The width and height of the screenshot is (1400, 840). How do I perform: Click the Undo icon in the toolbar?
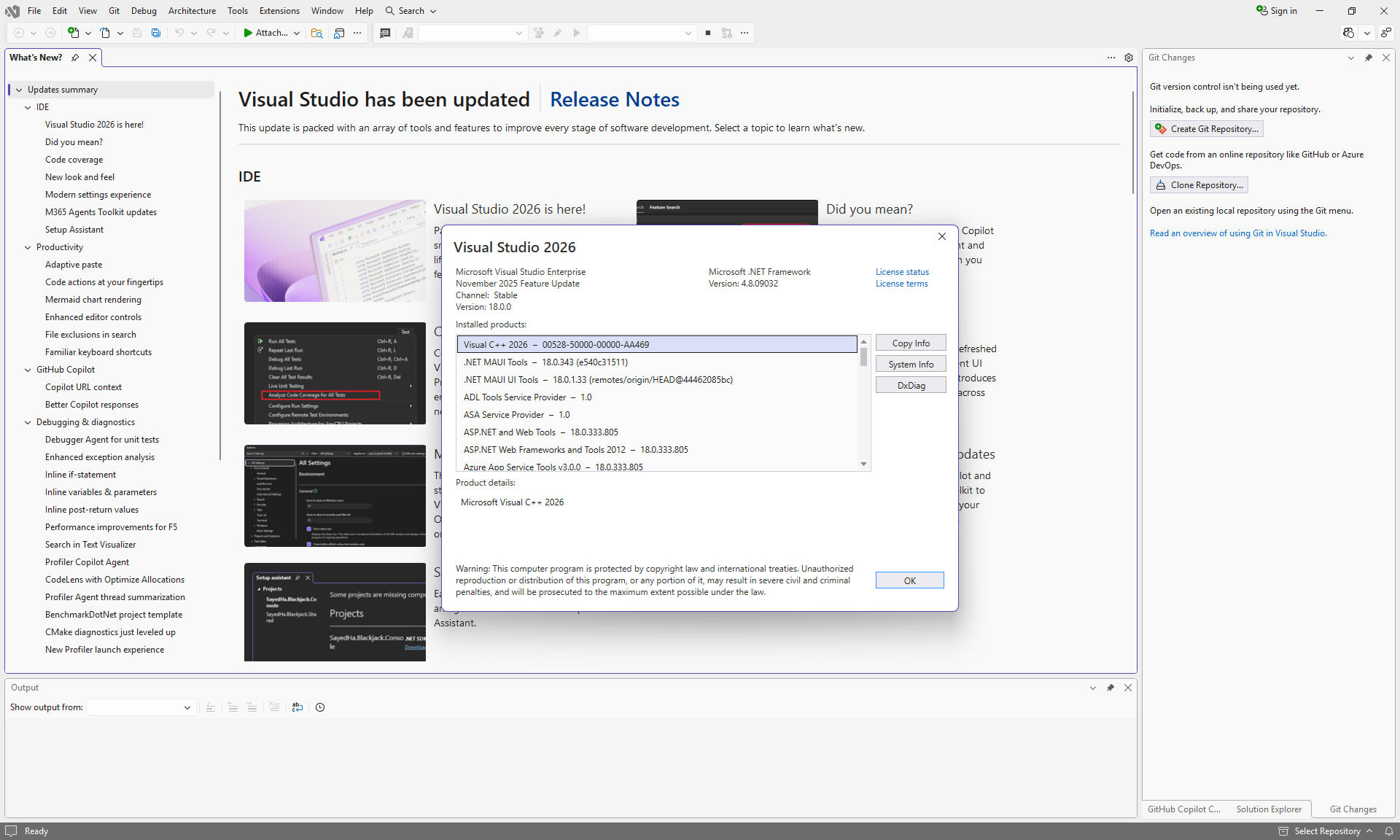(x=179, y=33)
